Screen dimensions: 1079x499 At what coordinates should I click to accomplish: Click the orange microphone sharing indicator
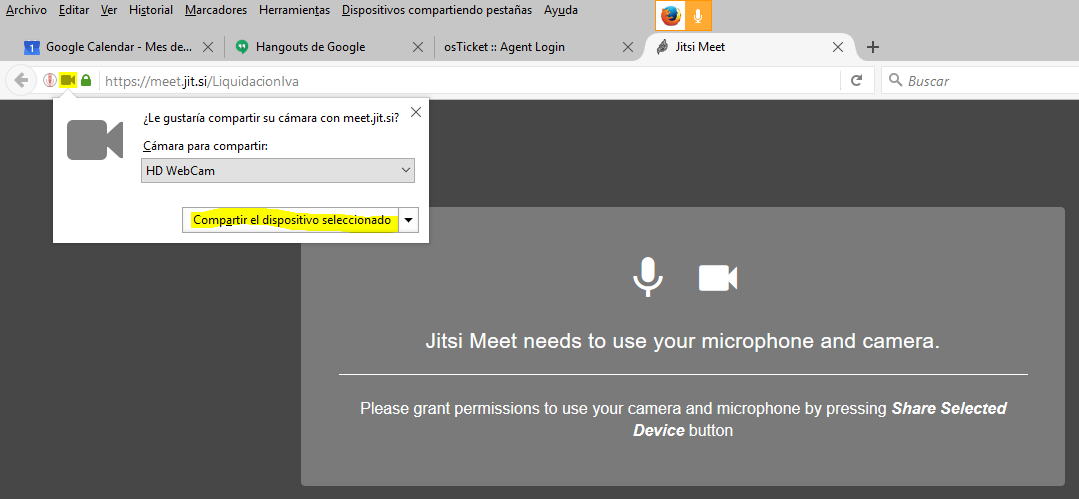698,16
